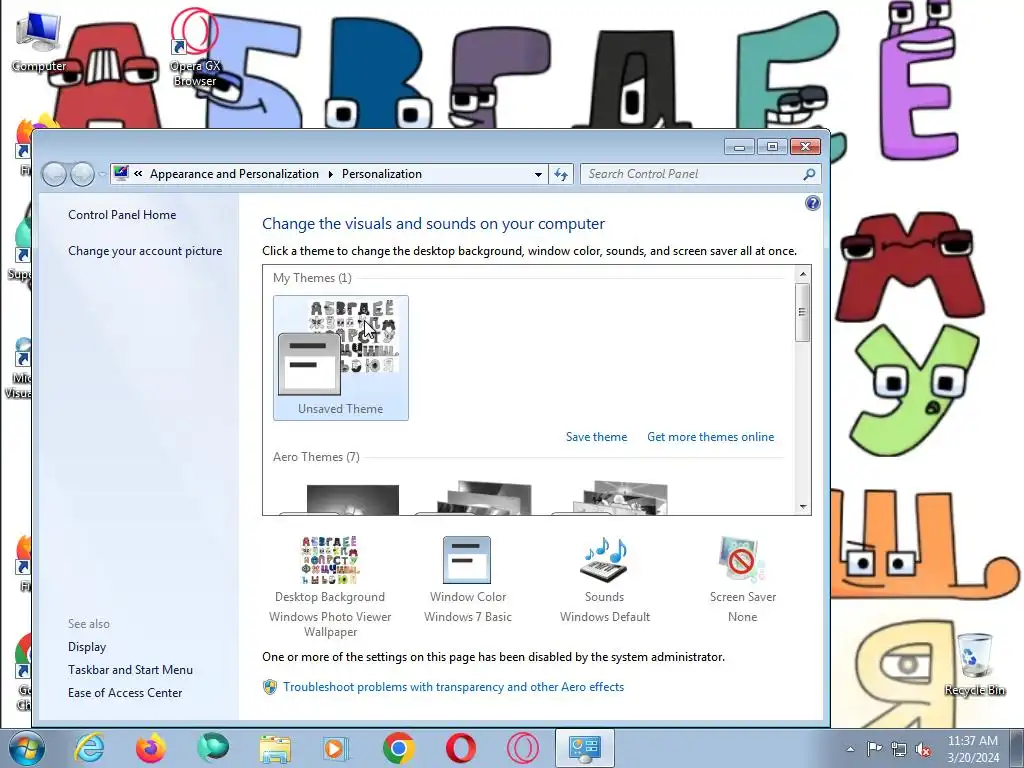The height and width of the screenshot is (768, 1024).
Task: Select the Unsaved Theme thumbnail
Action: coord(341,358)
